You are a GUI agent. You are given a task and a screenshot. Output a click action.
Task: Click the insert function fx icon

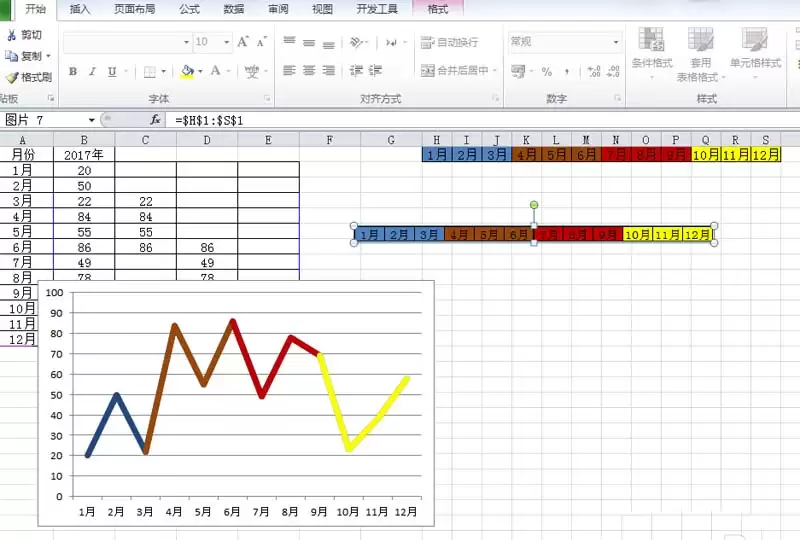click(x=155, y=120)
